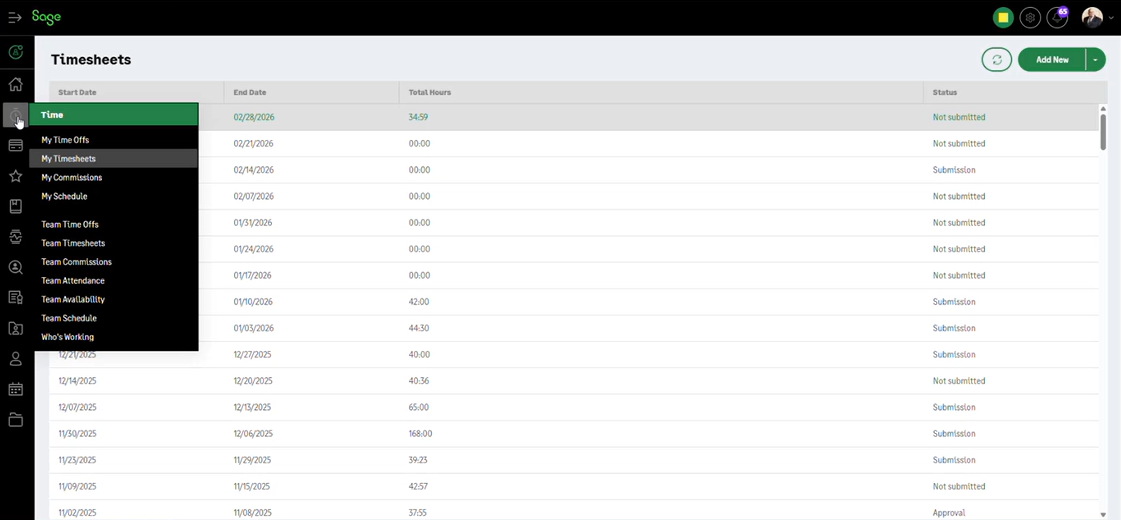Click the 34:59 total hours value
Screen dimensions: 1121x520
pos(418,117)
